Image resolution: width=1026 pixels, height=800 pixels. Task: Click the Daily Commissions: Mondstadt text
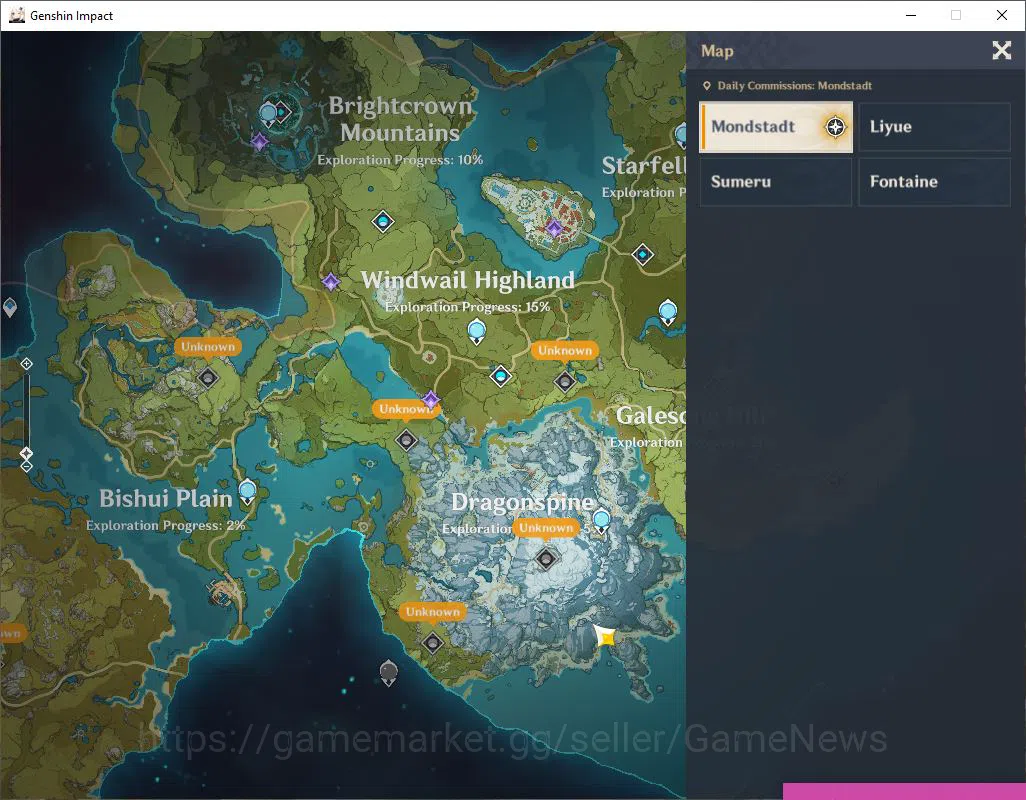794,86
